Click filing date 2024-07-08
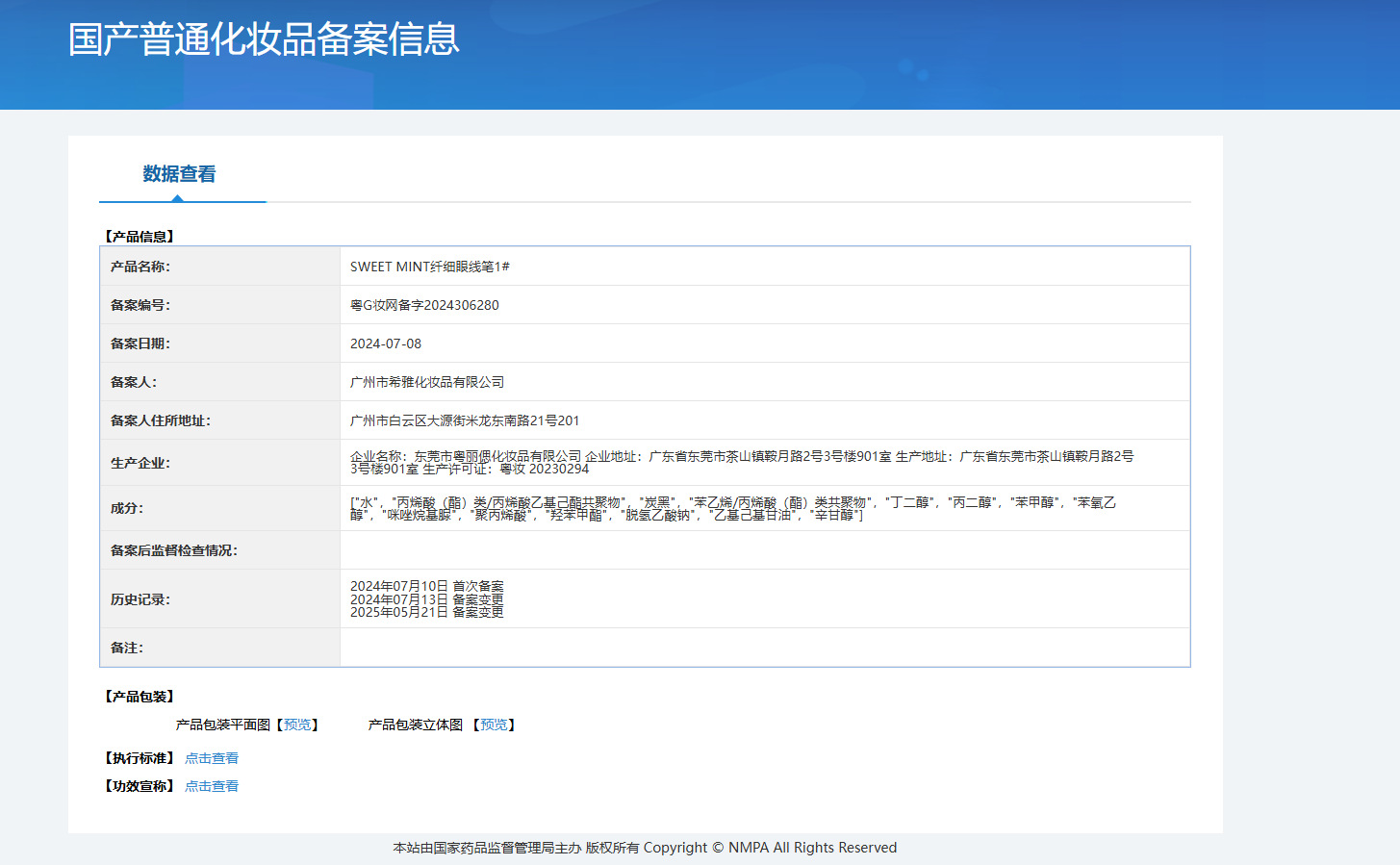1400x865 pixels. [386, 343]
